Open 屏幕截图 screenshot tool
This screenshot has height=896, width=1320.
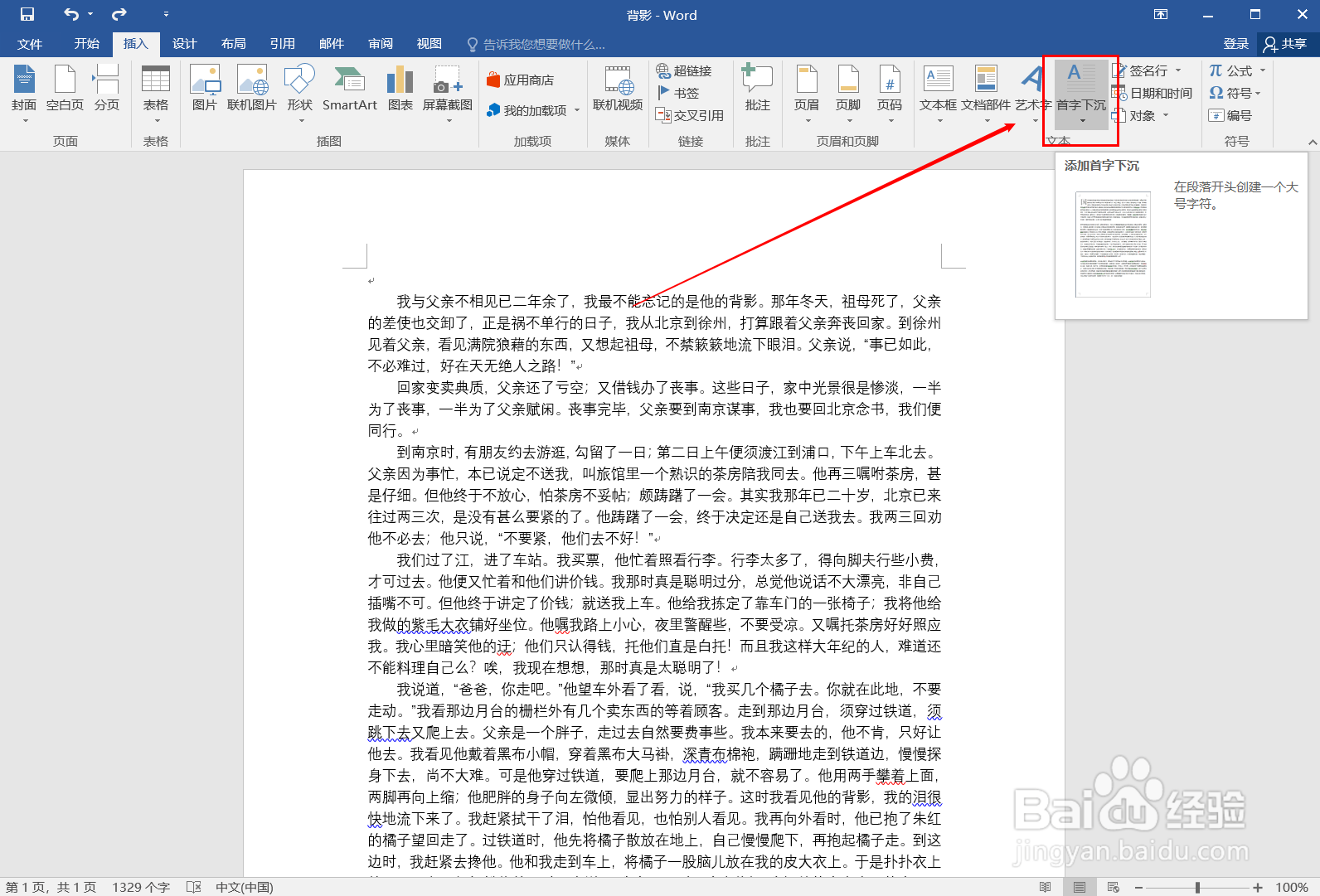pos(448,94)
